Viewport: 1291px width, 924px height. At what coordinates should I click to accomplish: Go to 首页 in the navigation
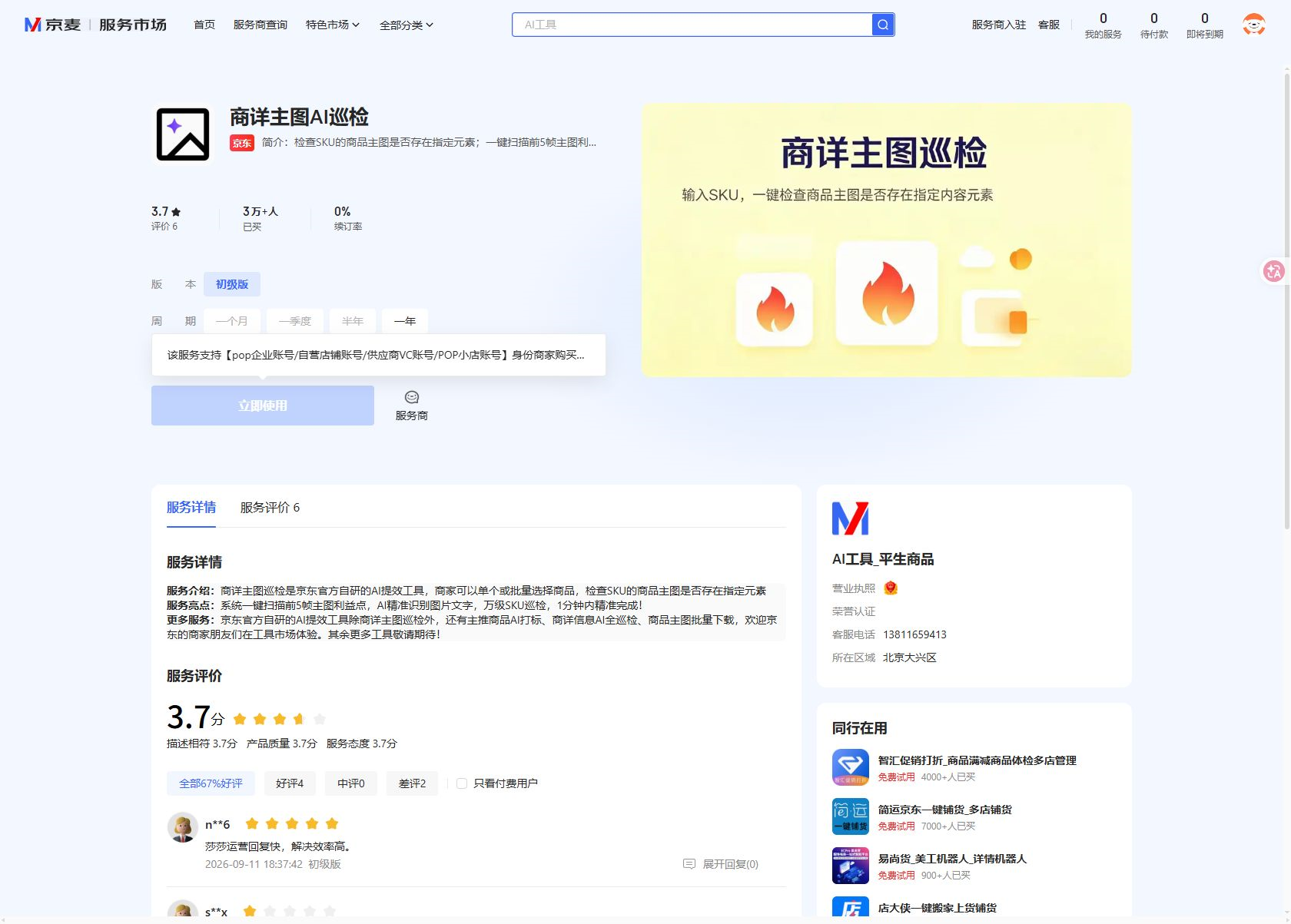click(x=204, y=25)
